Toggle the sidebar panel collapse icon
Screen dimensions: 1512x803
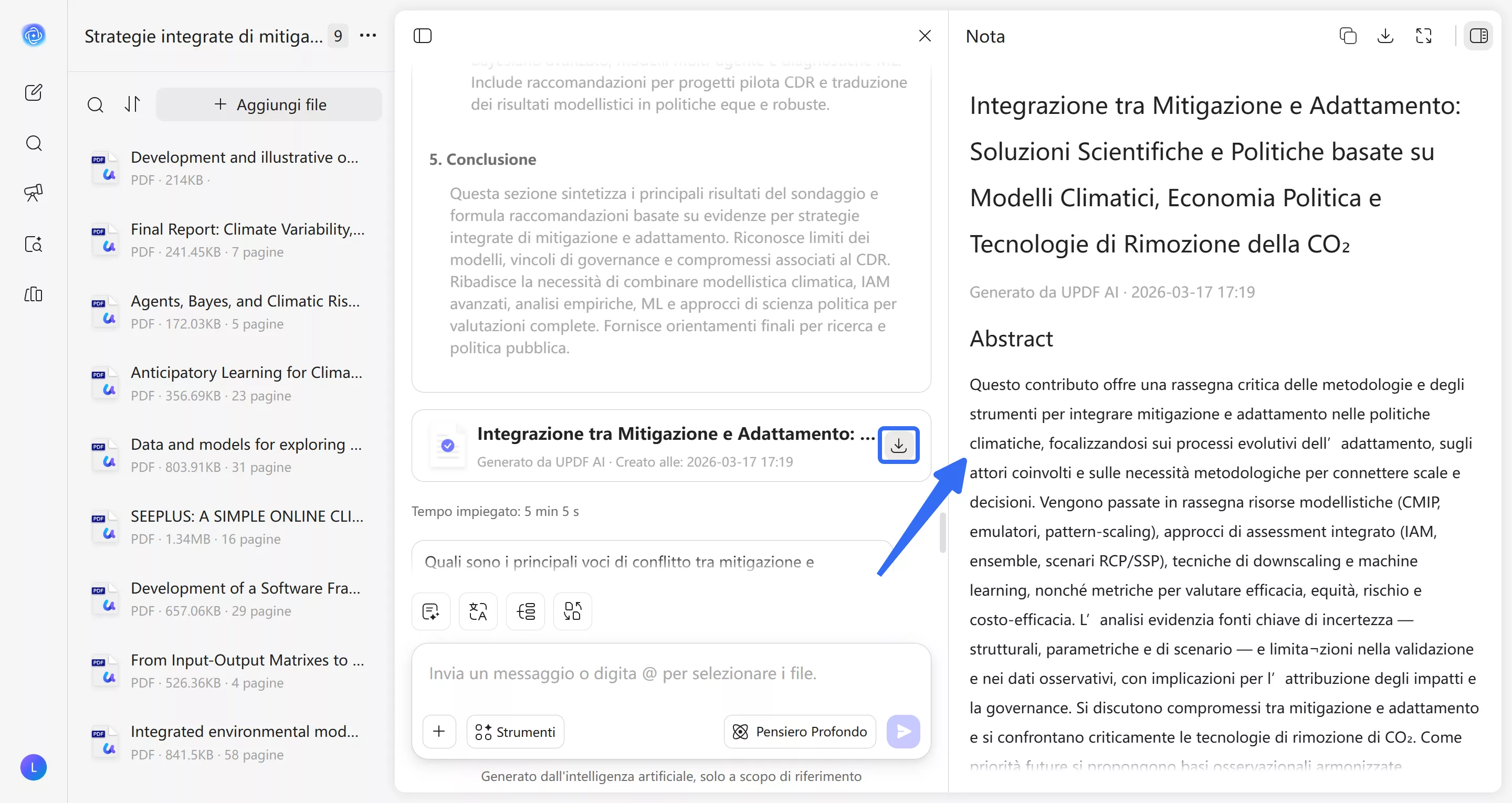tap(423, 36)
